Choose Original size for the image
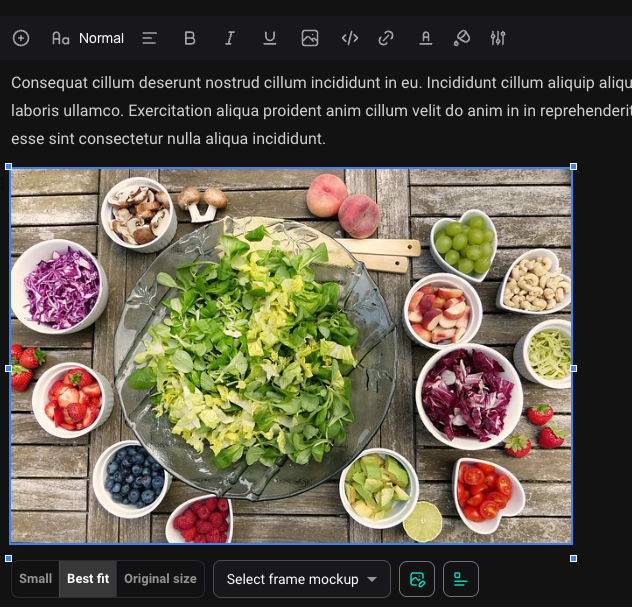This screenshot has height=607, width=632. pyautogui.click(x=160, y=579)
